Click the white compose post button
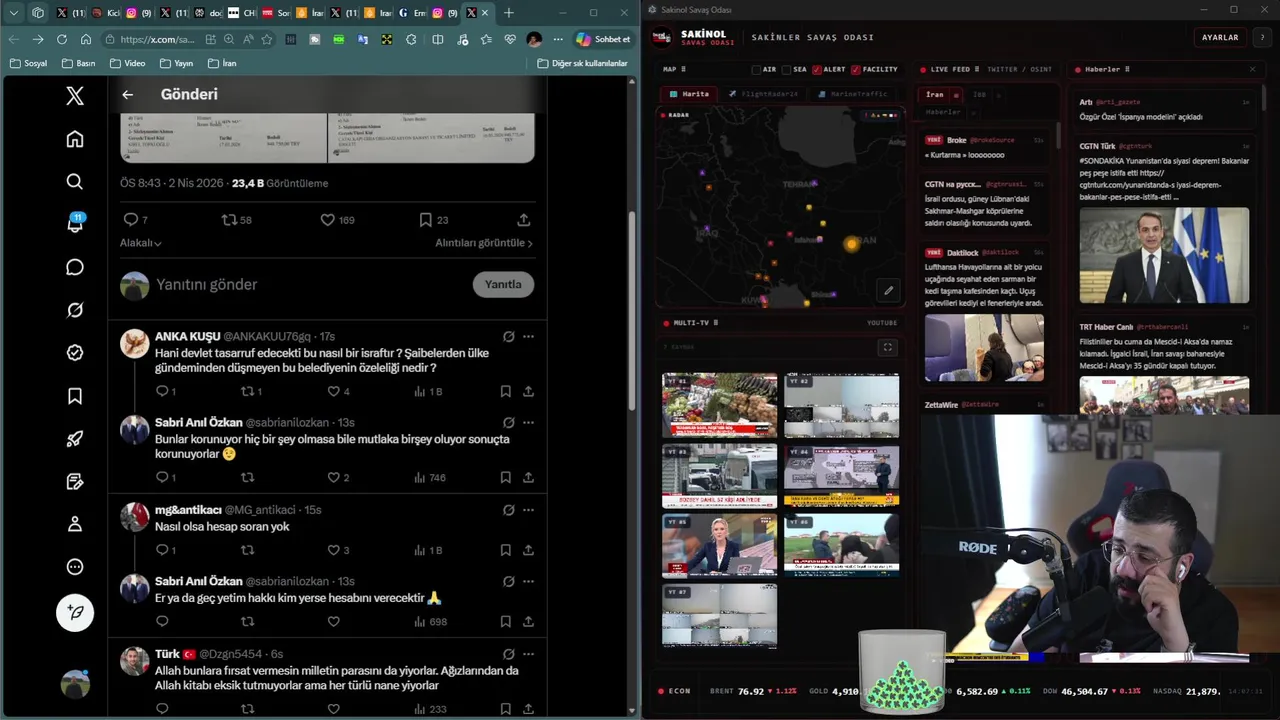The width and height of the screenshot is (1280, 720). point(75,612)
